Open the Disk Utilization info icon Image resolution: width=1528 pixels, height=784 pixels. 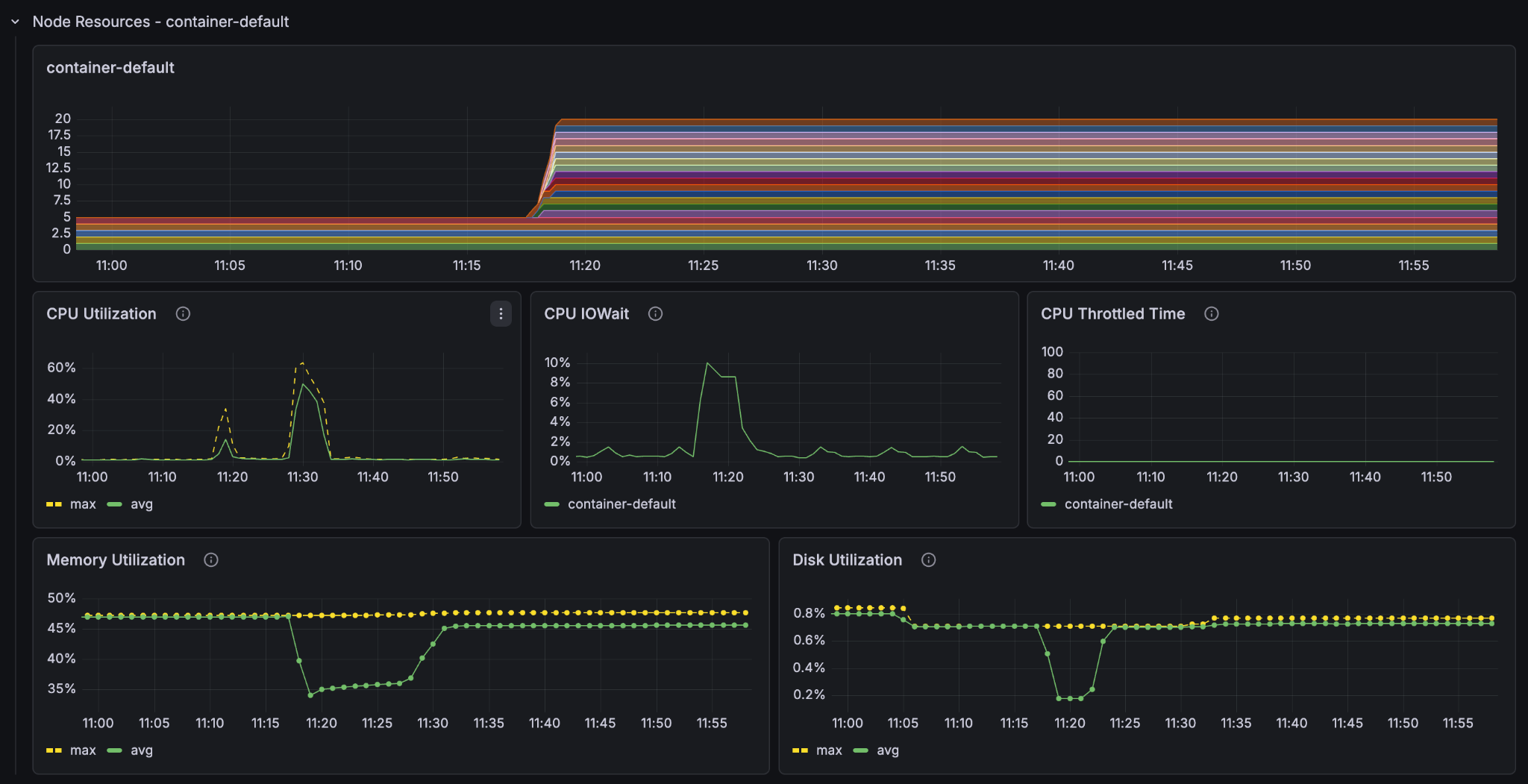point(929,560)
